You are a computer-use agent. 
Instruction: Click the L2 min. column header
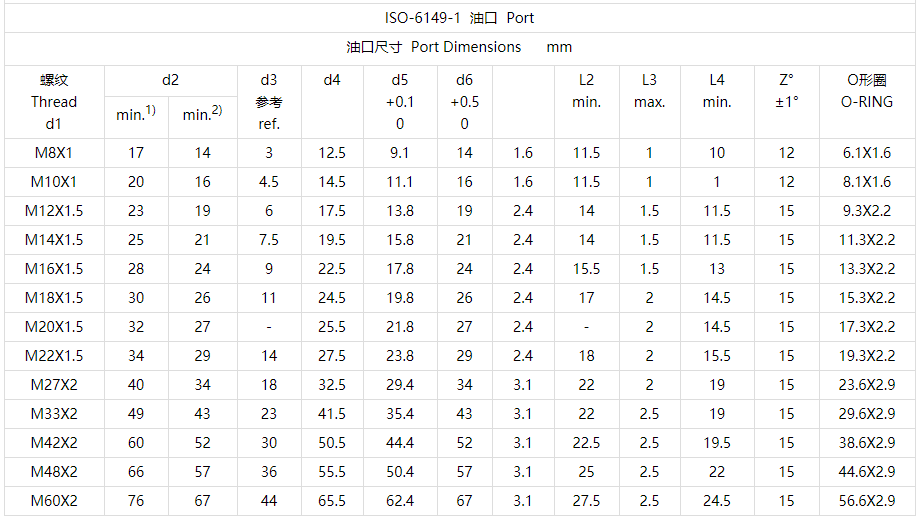tap(586, 91)
